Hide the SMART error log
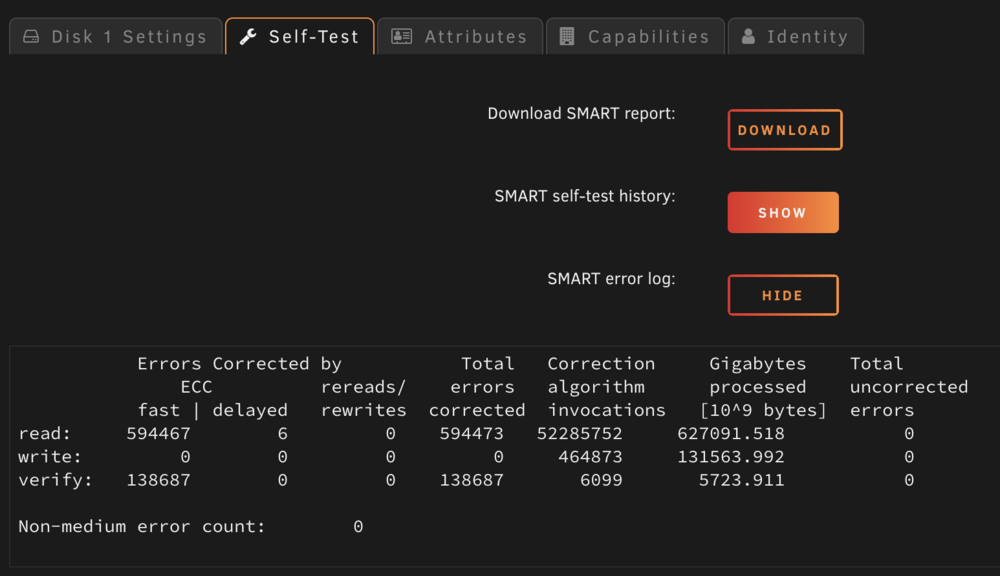 point(783,295)
